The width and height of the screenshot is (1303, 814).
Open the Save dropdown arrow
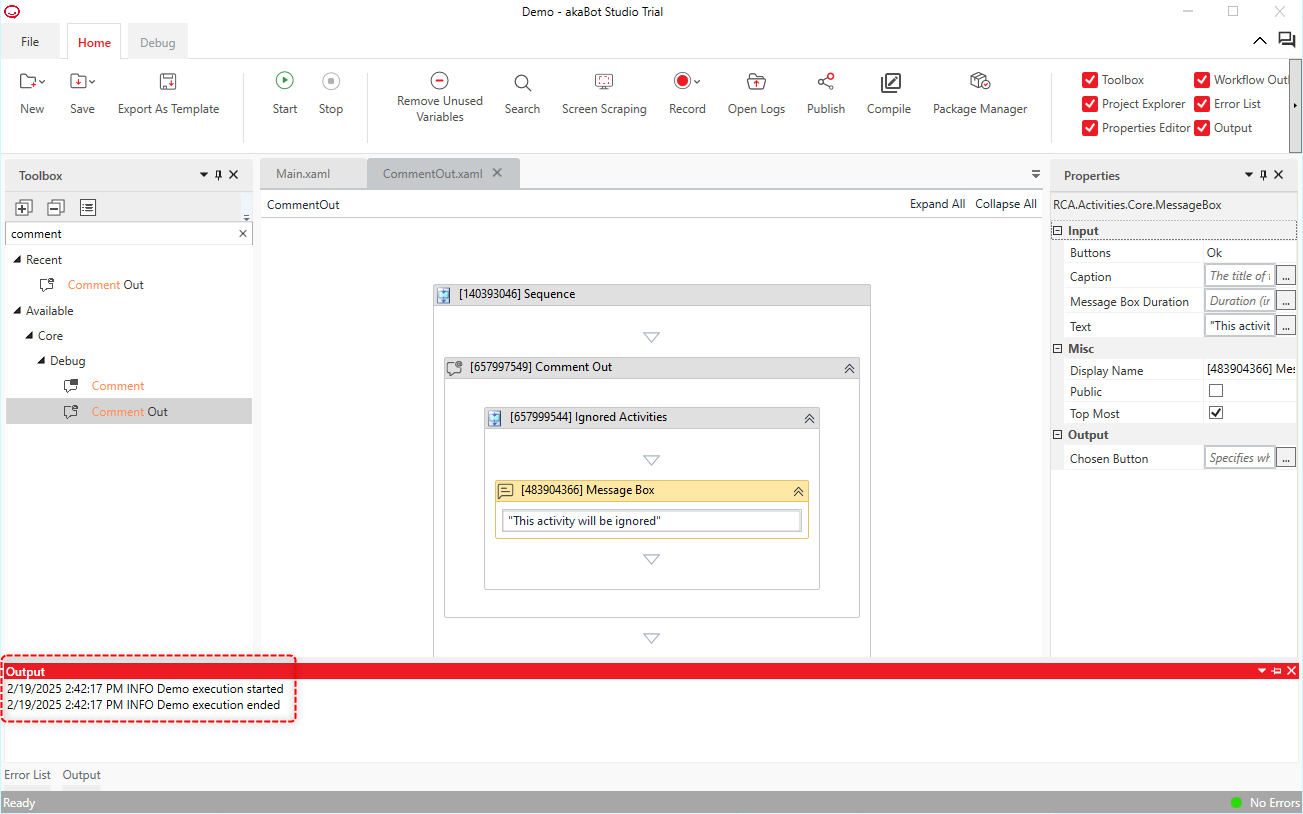pos(92,82)
